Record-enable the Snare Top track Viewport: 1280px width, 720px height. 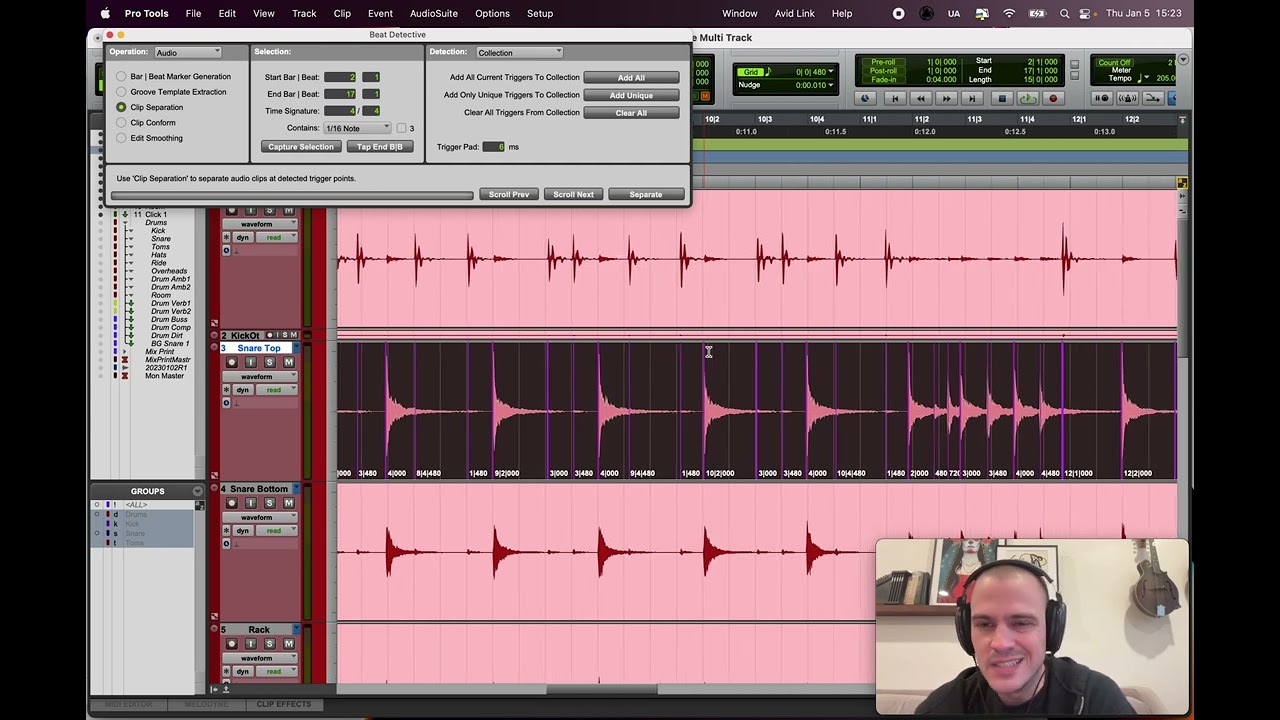[x=232, y=362]
